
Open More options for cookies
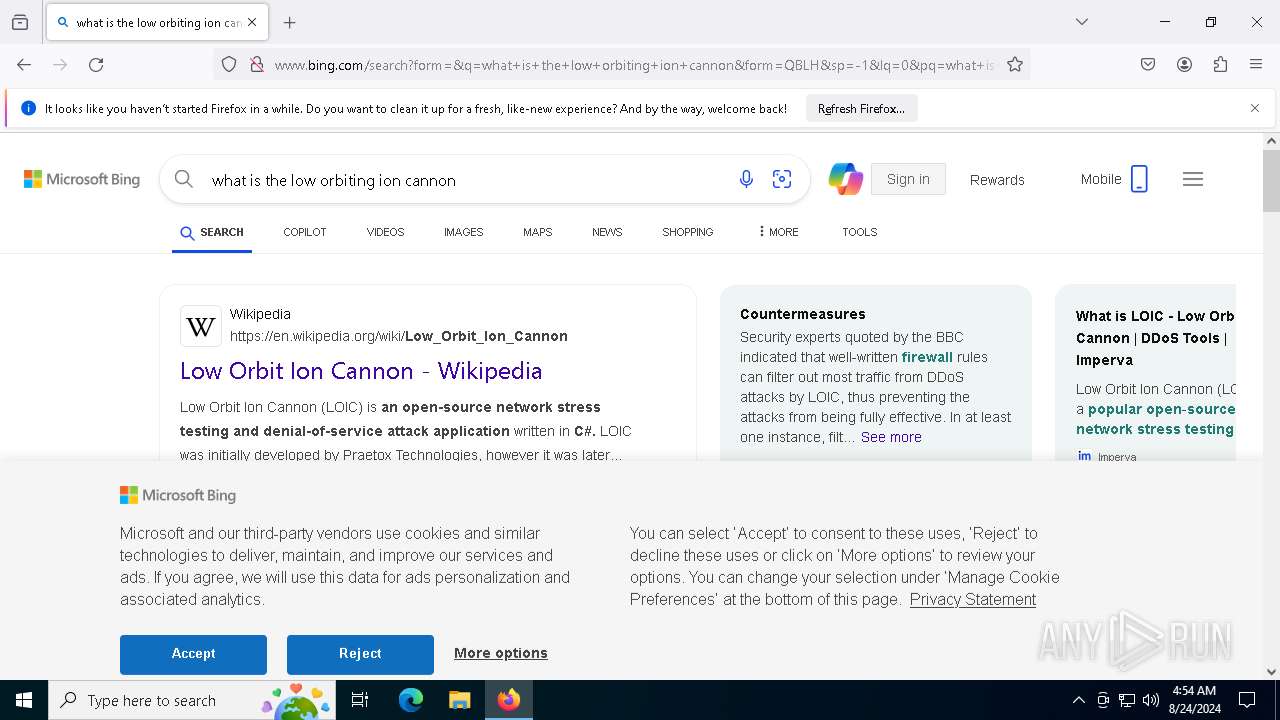[x=501, y=653]
